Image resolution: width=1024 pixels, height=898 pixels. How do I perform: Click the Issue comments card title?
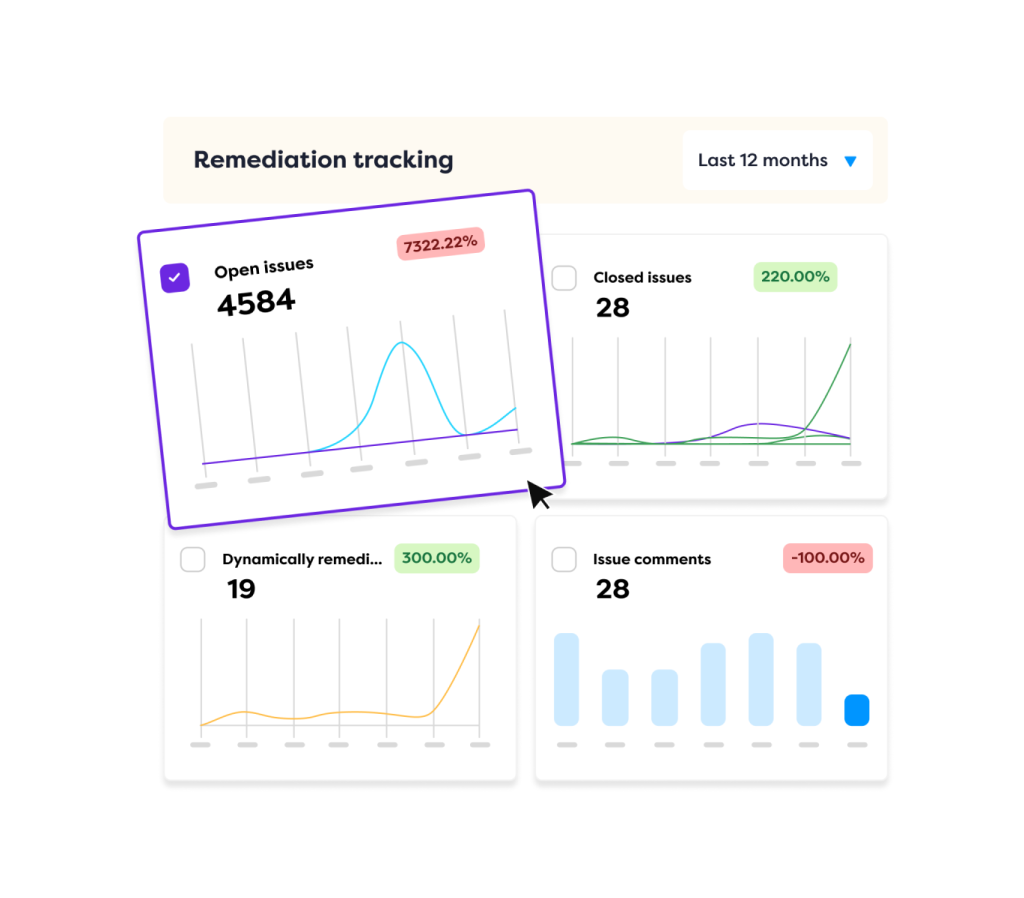(x=652, y=560)
